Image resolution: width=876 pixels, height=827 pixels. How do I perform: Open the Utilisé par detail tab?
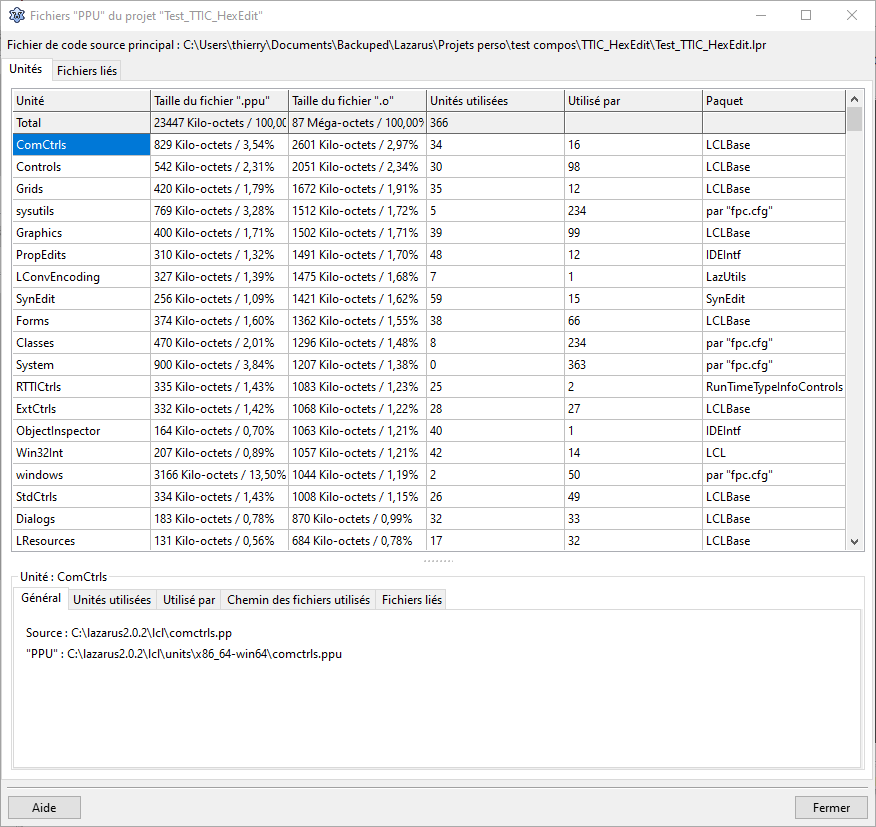(x=189, y=600)
